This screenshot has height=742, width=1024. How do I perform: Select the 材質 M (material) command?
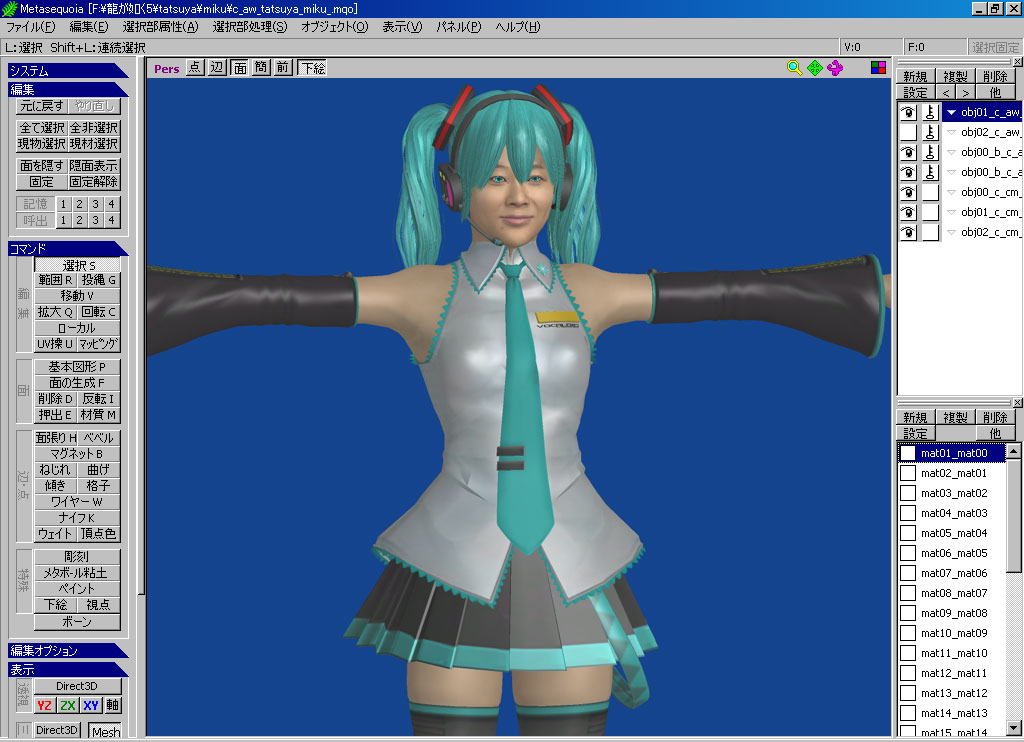pyautogui.click(x=99, y=415)
